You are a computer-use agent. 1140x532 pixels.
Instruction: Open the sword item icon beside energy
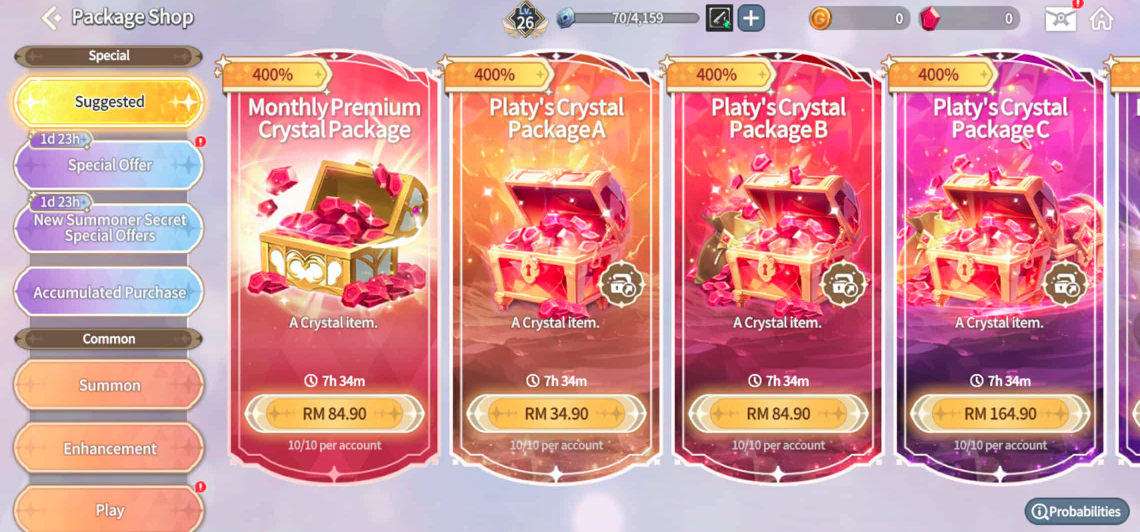click(719, 18)
